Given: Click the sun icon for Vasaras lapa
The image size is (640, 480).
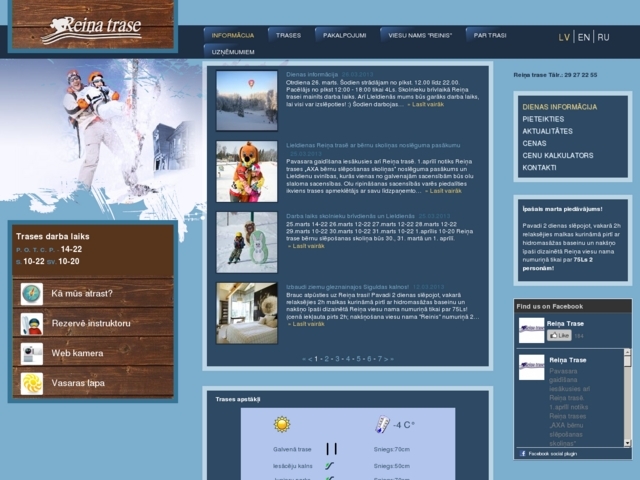Looking at the screenshot, I should point(32,384).
